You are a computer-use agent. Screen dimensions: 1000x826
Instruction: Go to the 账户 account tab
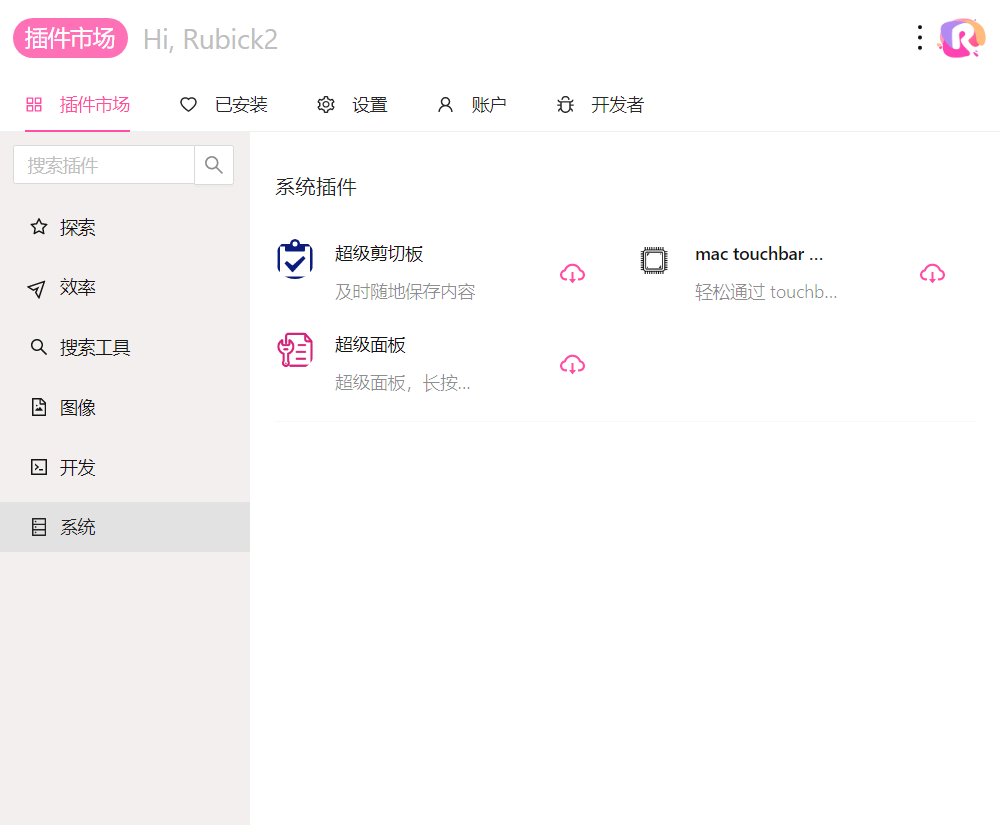click(472, 105)
